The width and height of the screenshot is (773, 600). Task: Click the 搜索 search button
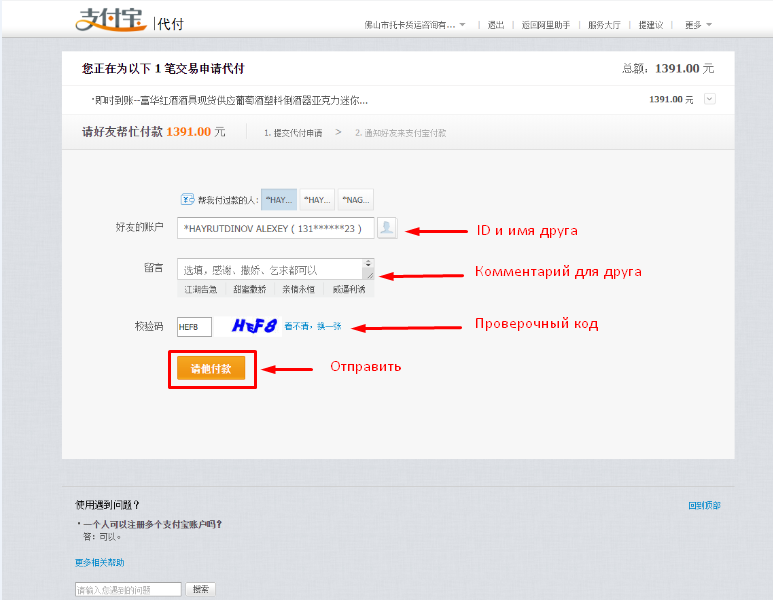coord(201,589)
